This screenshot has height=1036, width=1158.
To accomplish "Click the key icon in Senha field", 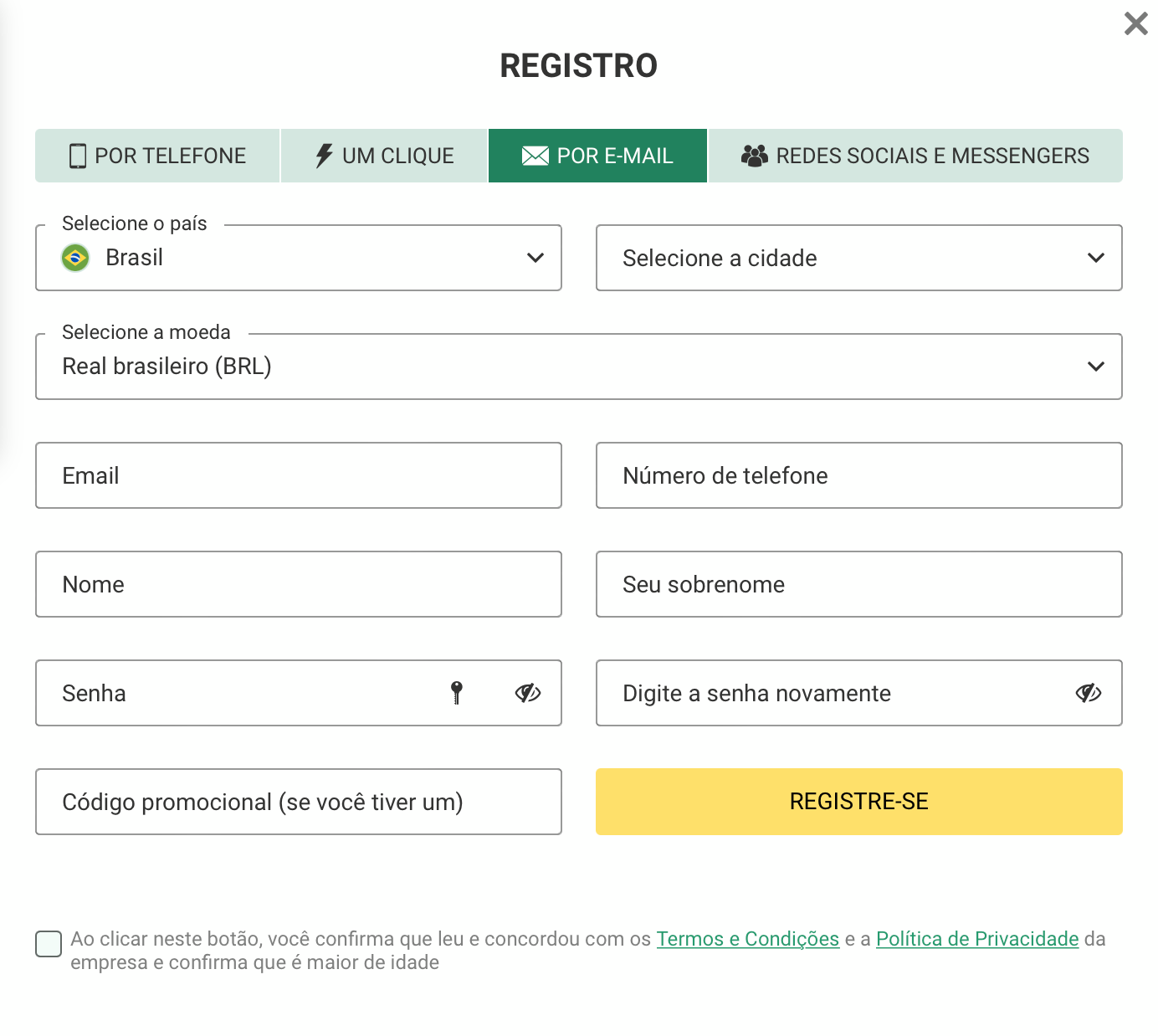I will pyautogui.click(x=457, y=693).
